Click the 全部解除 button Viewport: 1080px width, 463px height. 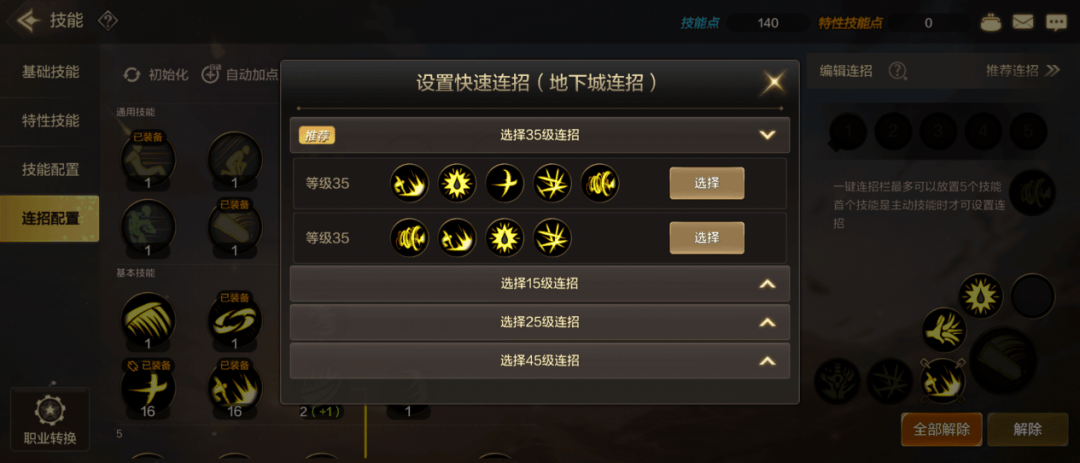point(942,429)
